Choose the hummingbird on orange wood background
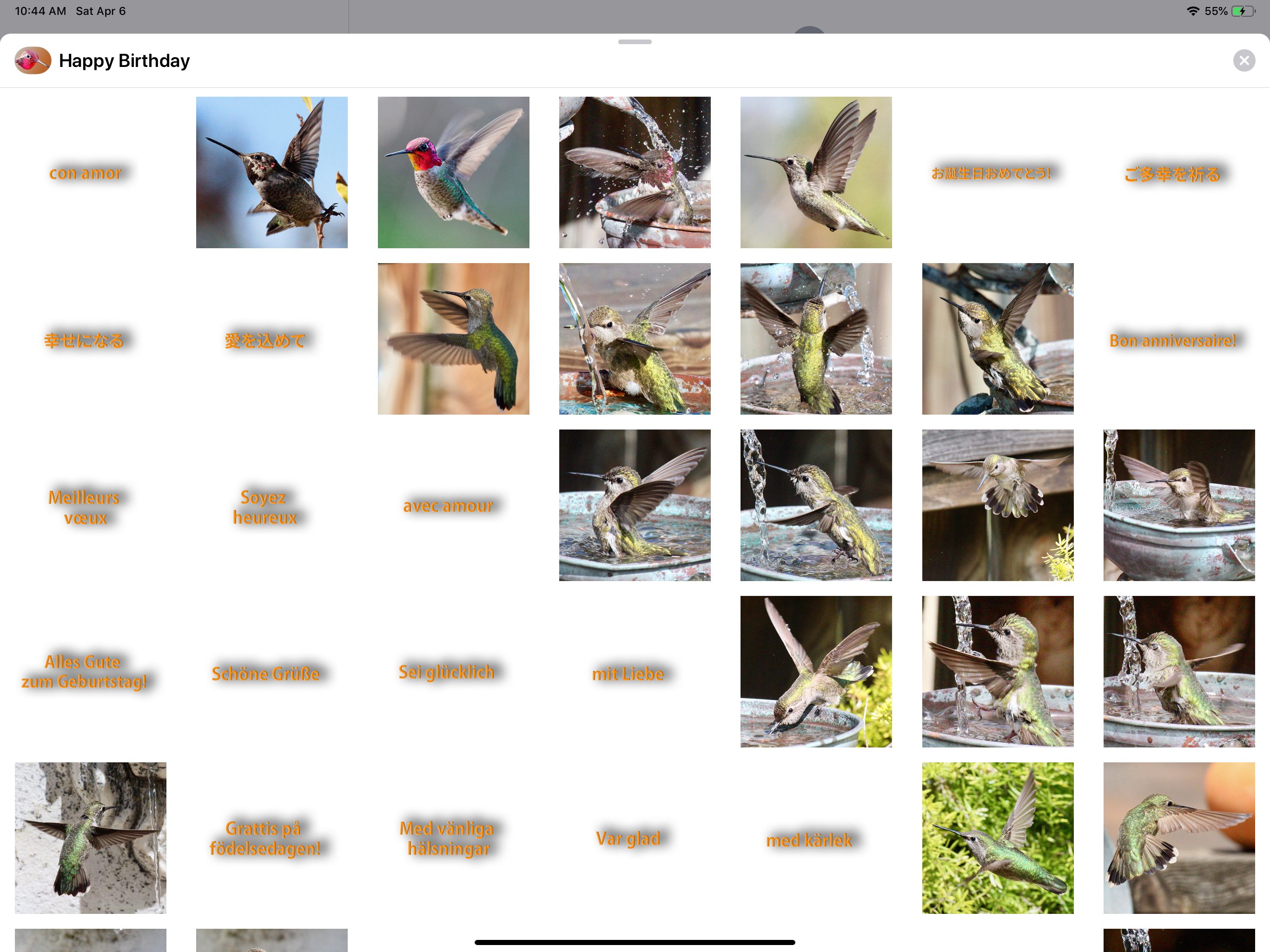 pyautogui.click(x=453, y=339)
